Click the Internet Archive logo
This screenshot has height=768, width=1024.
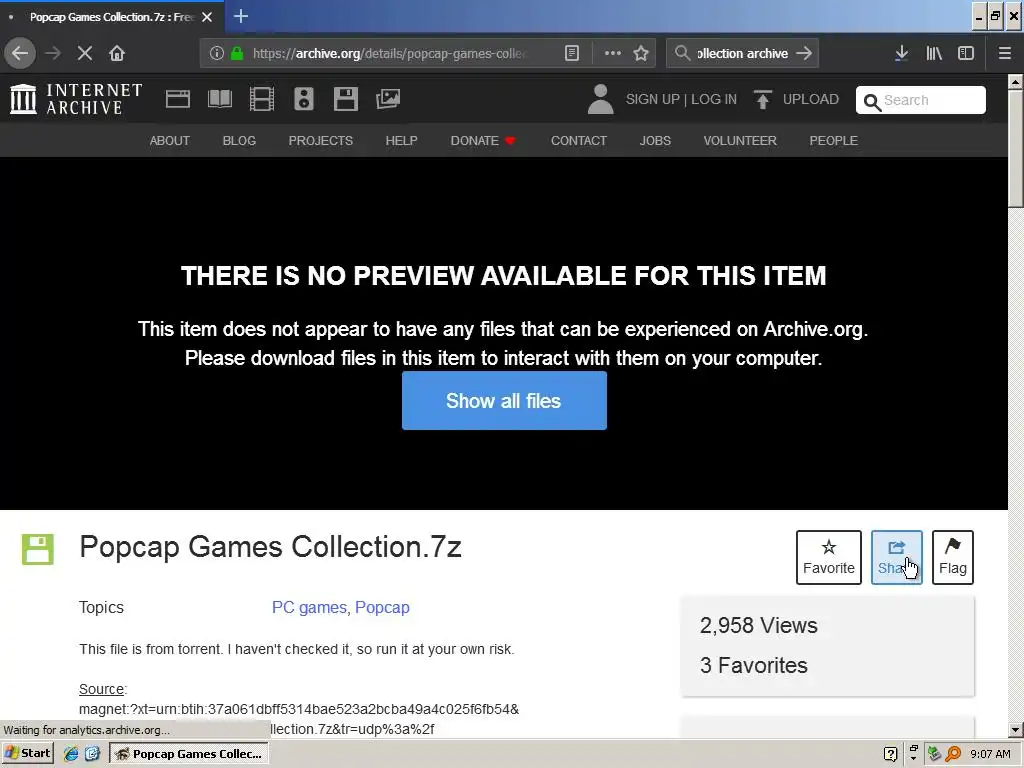click(x=76, y=99)
